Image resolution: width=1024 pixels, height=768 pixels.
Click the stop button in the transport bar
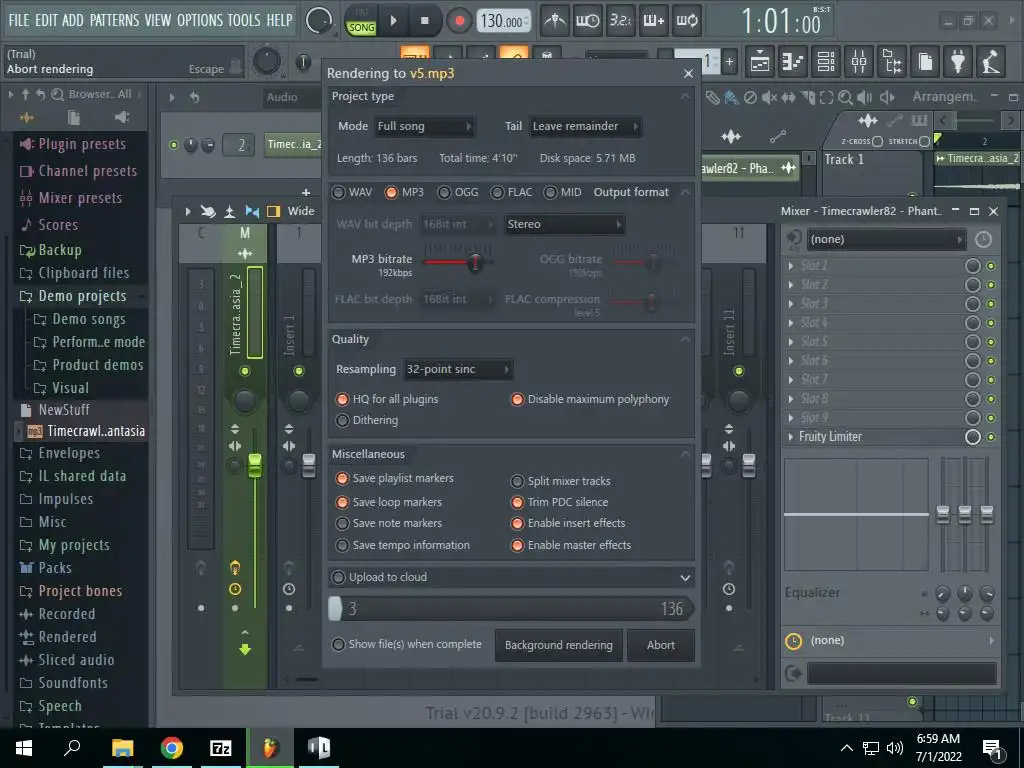point(425,21)
